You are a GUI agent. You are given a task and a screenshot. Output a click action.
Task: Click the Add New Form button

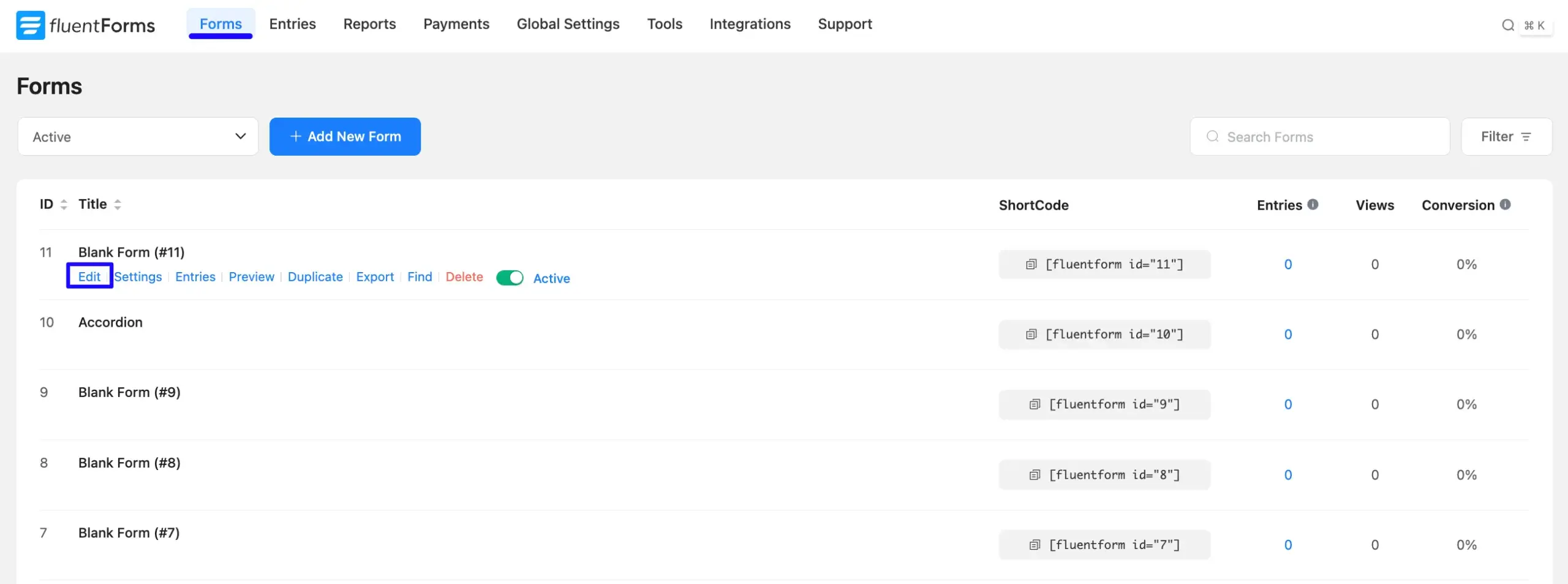(345, 137)
